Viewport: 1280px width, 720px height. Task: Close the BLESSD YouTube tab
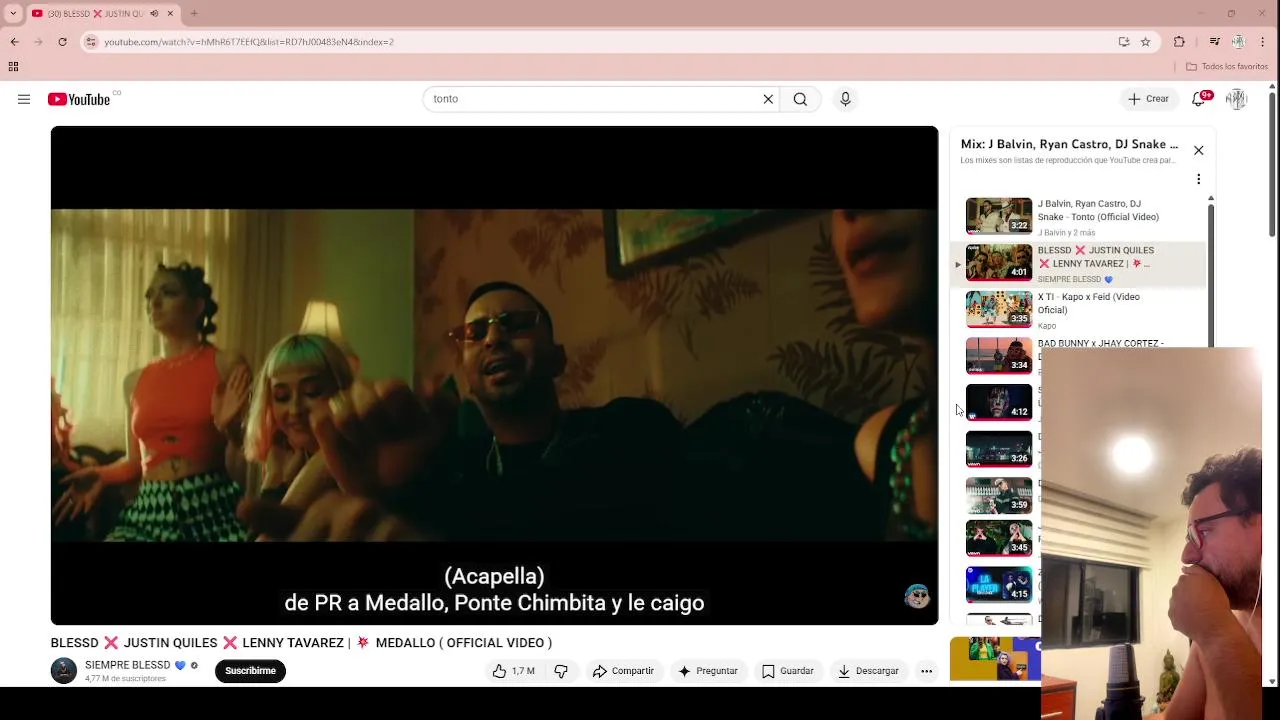(x=170, y=13)
